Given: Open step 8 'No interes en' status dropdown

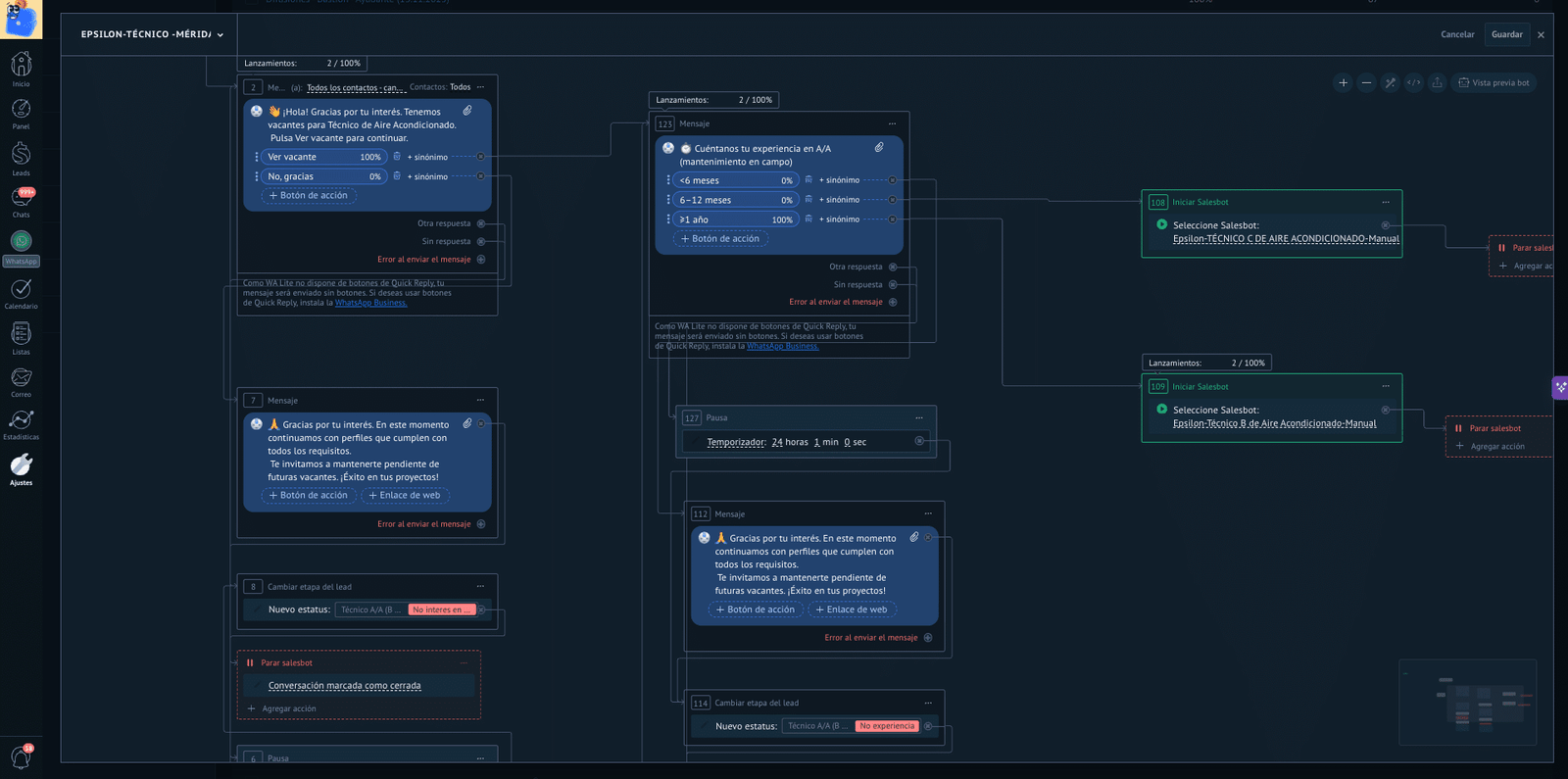Looking at the screenshot, I should tap(442, 609).
